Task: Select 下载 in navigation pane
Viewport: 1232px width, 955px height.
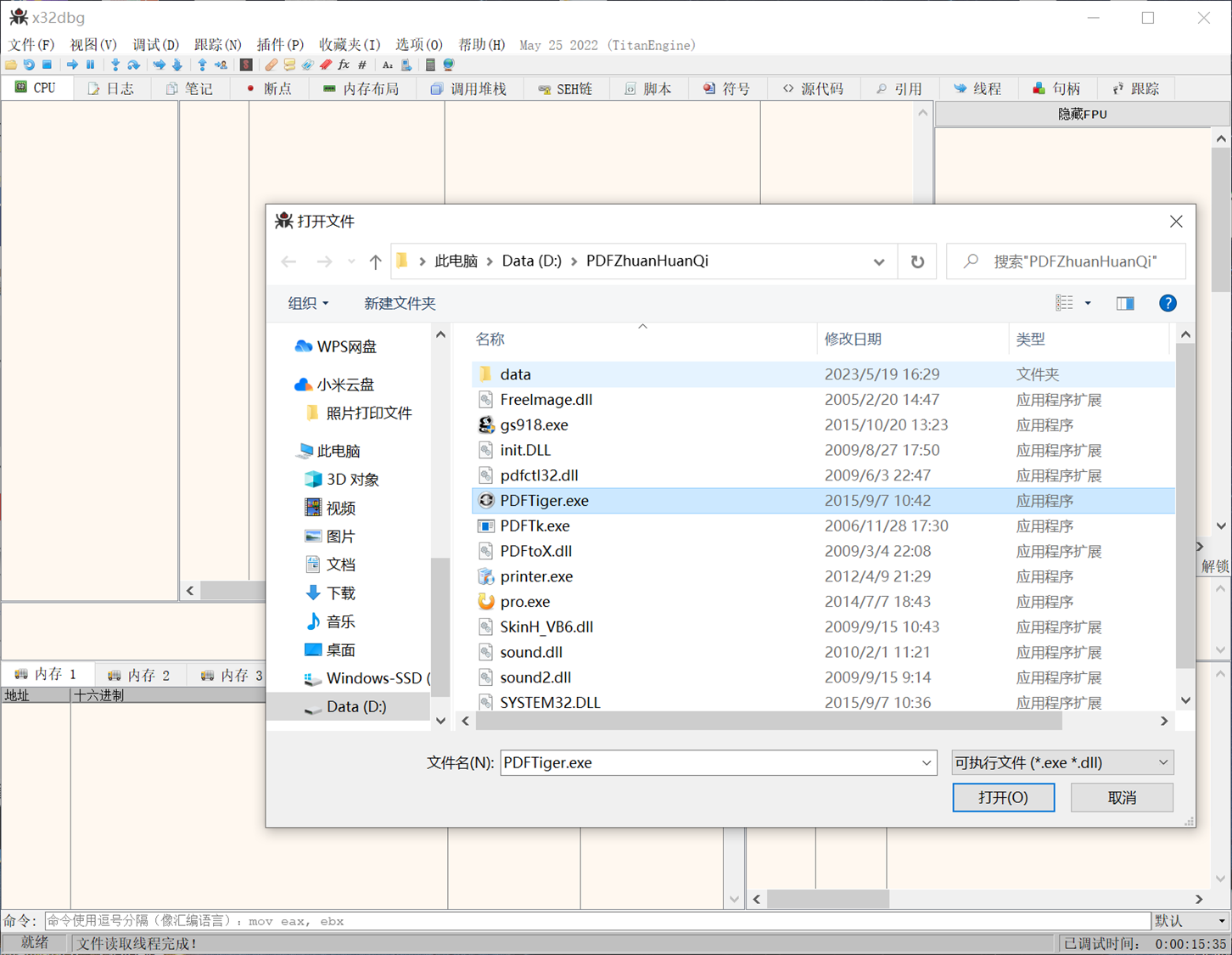Action: 329,593
